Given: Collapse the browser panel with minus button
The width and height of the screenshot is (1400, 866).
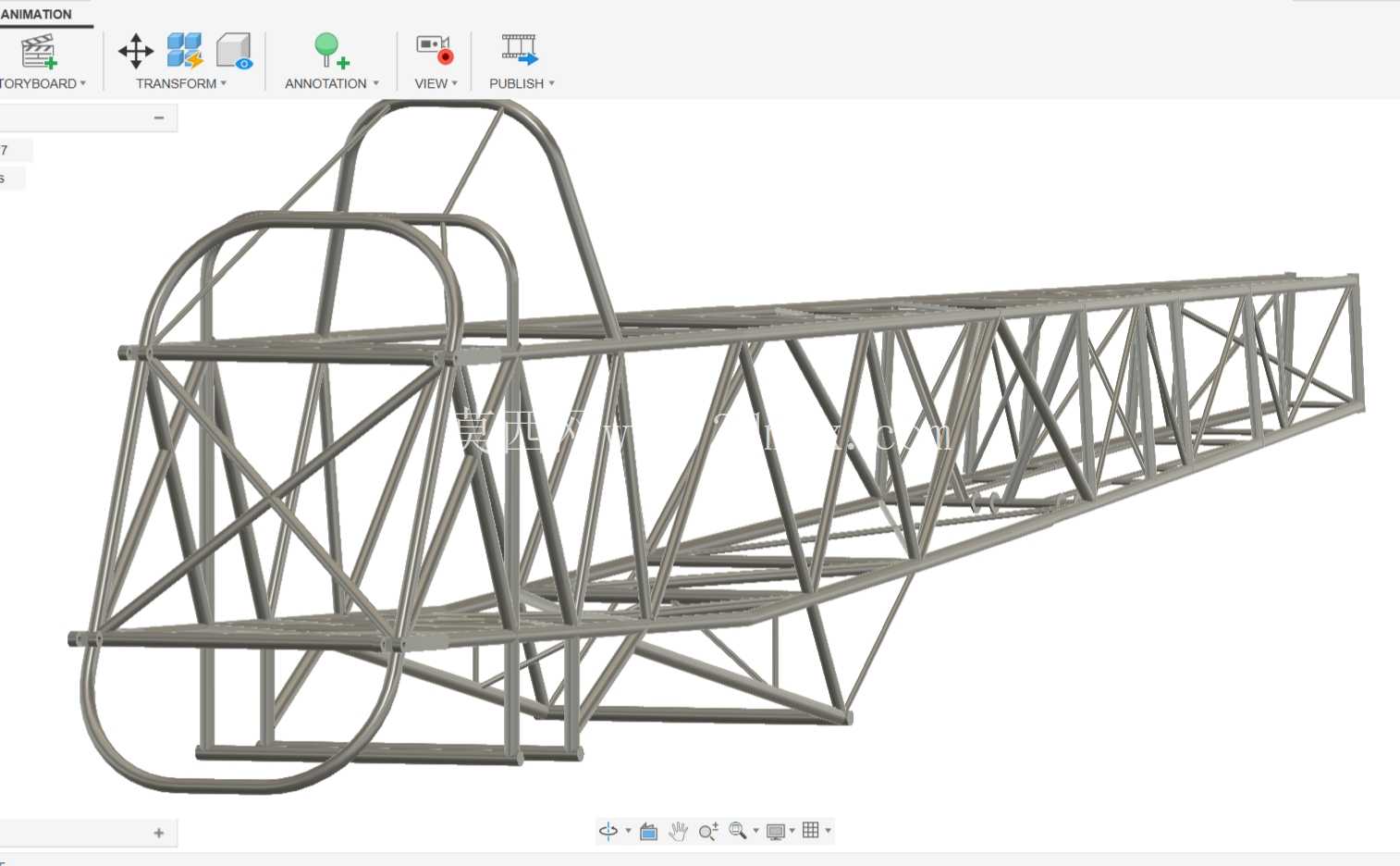Looking at the screenshot, I should click(159, 118).
